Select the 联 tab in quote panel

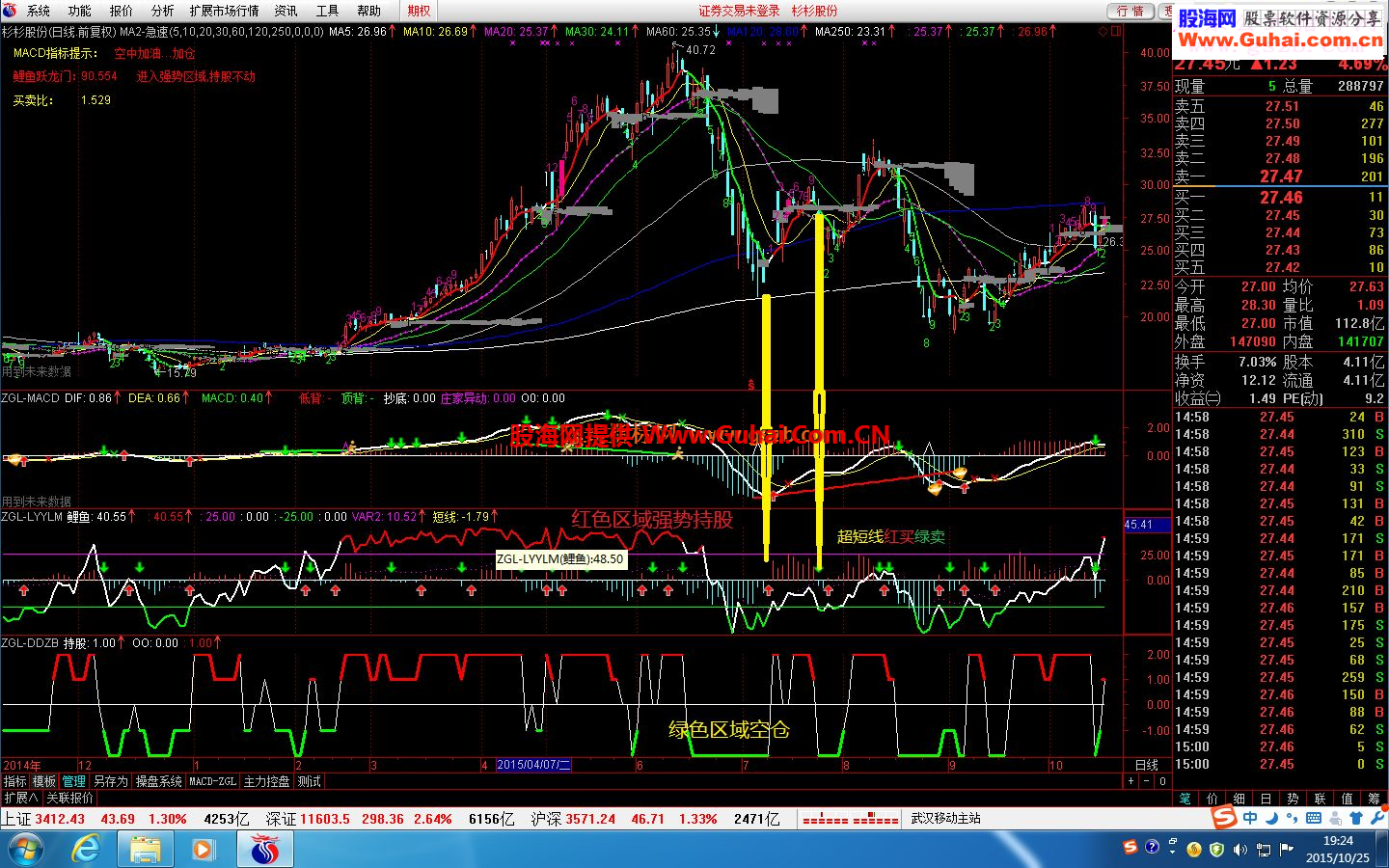click(x=1321, y=799)
